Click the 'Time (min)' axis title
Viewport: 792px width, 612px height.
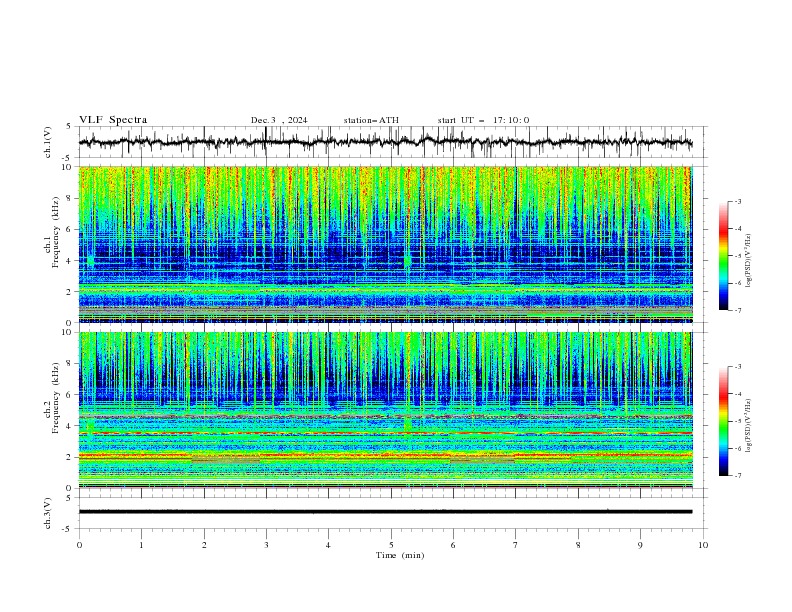pos(400,555)
